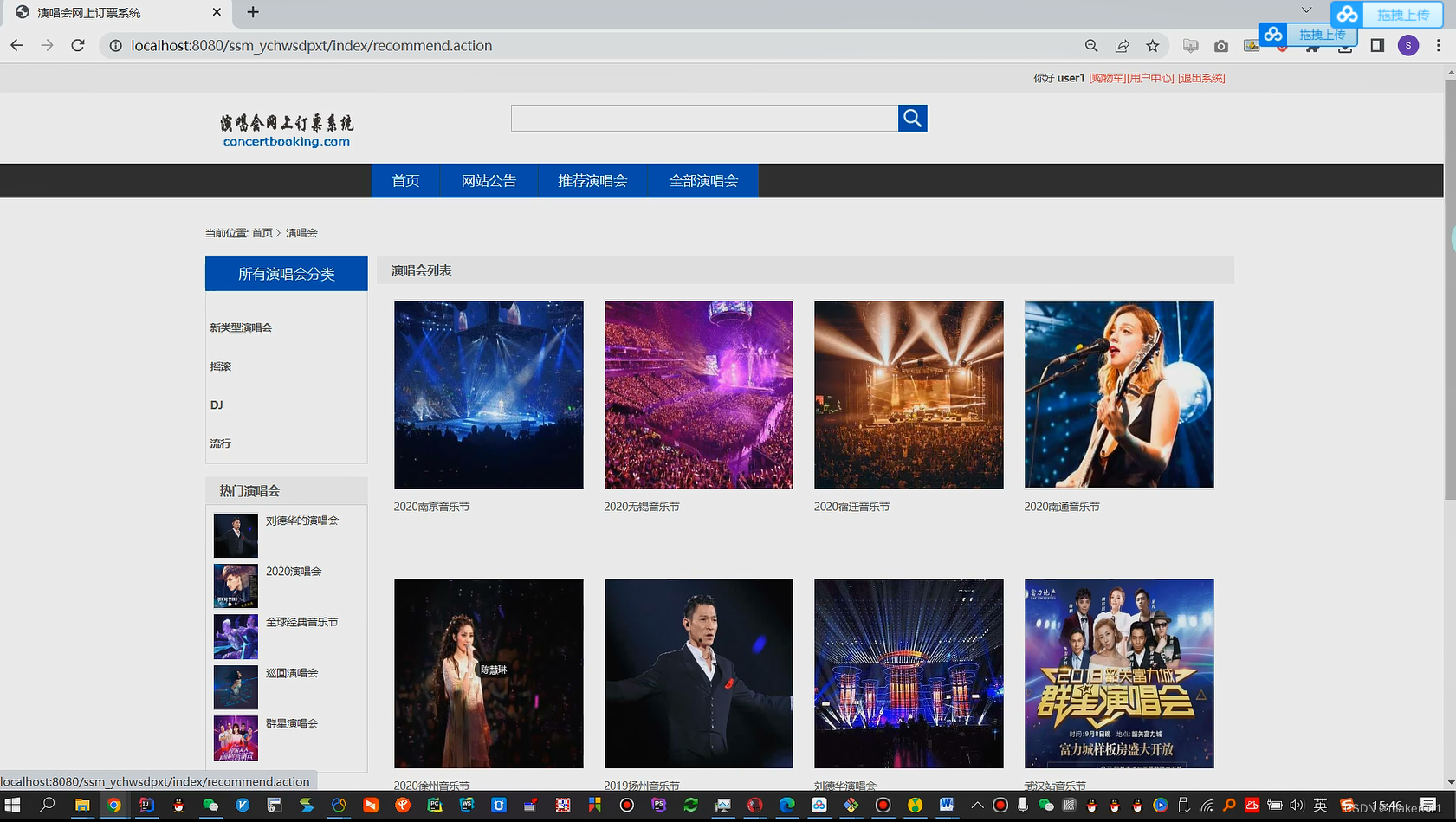Open IntelliJ IDEA from taskbar
The width and height of the screenshot is (1456, 822).
[146, 805]
